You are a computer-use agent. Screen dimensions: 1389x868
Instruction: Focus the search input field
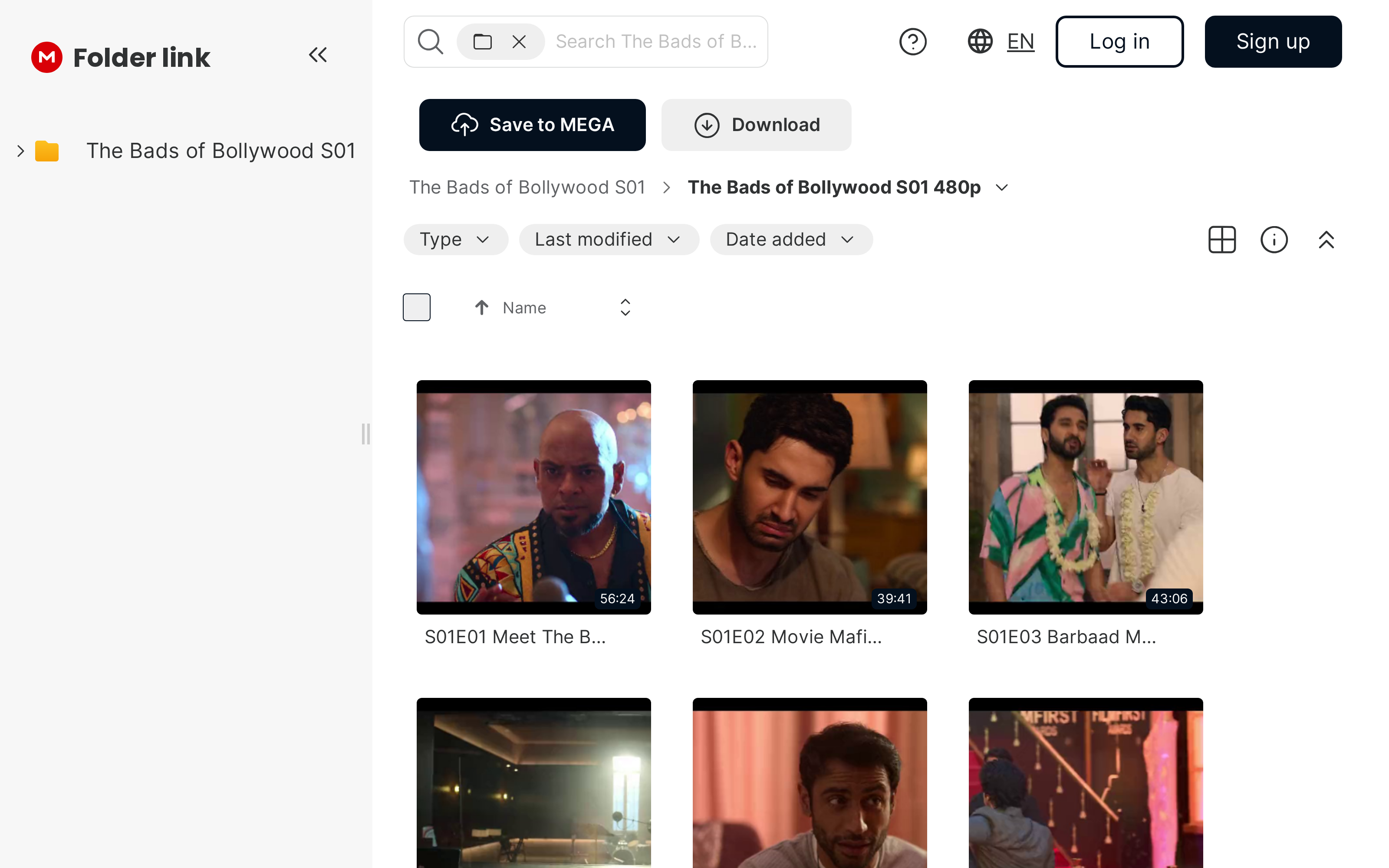coord(656,41)
